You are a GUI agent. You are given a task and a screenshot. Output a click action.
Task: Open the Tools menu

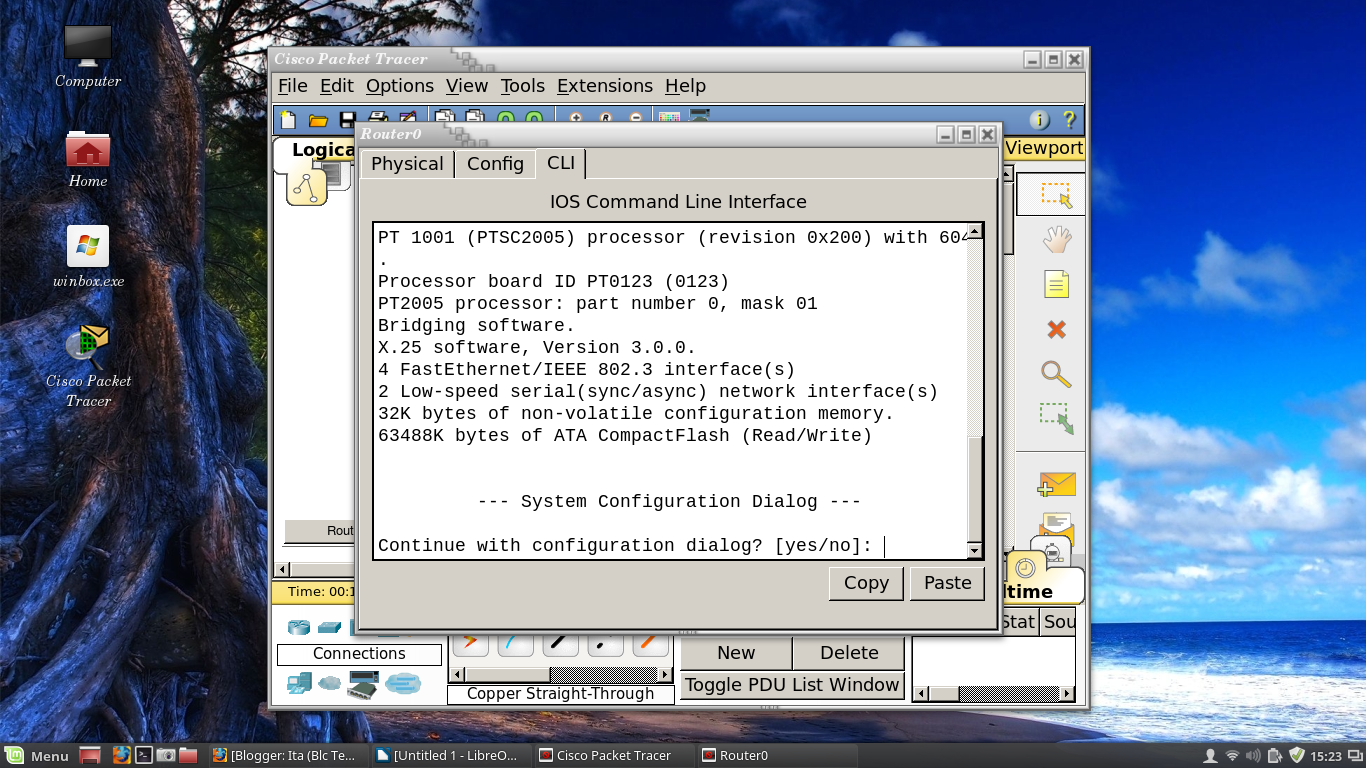coord(522,86)
